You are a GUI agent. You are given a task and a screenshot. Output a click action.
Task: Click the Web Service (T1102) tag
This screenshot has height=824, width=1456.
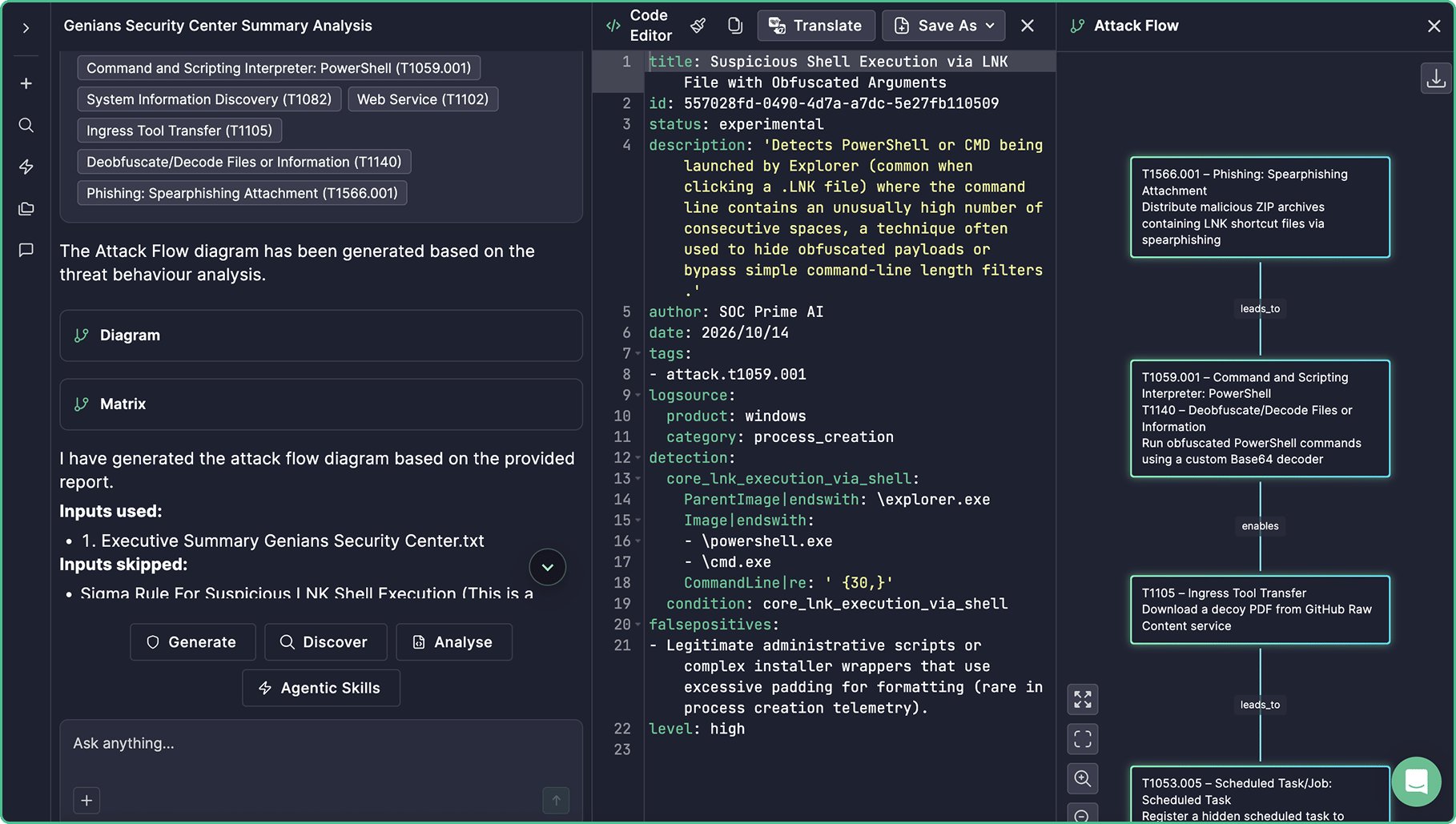423,99
